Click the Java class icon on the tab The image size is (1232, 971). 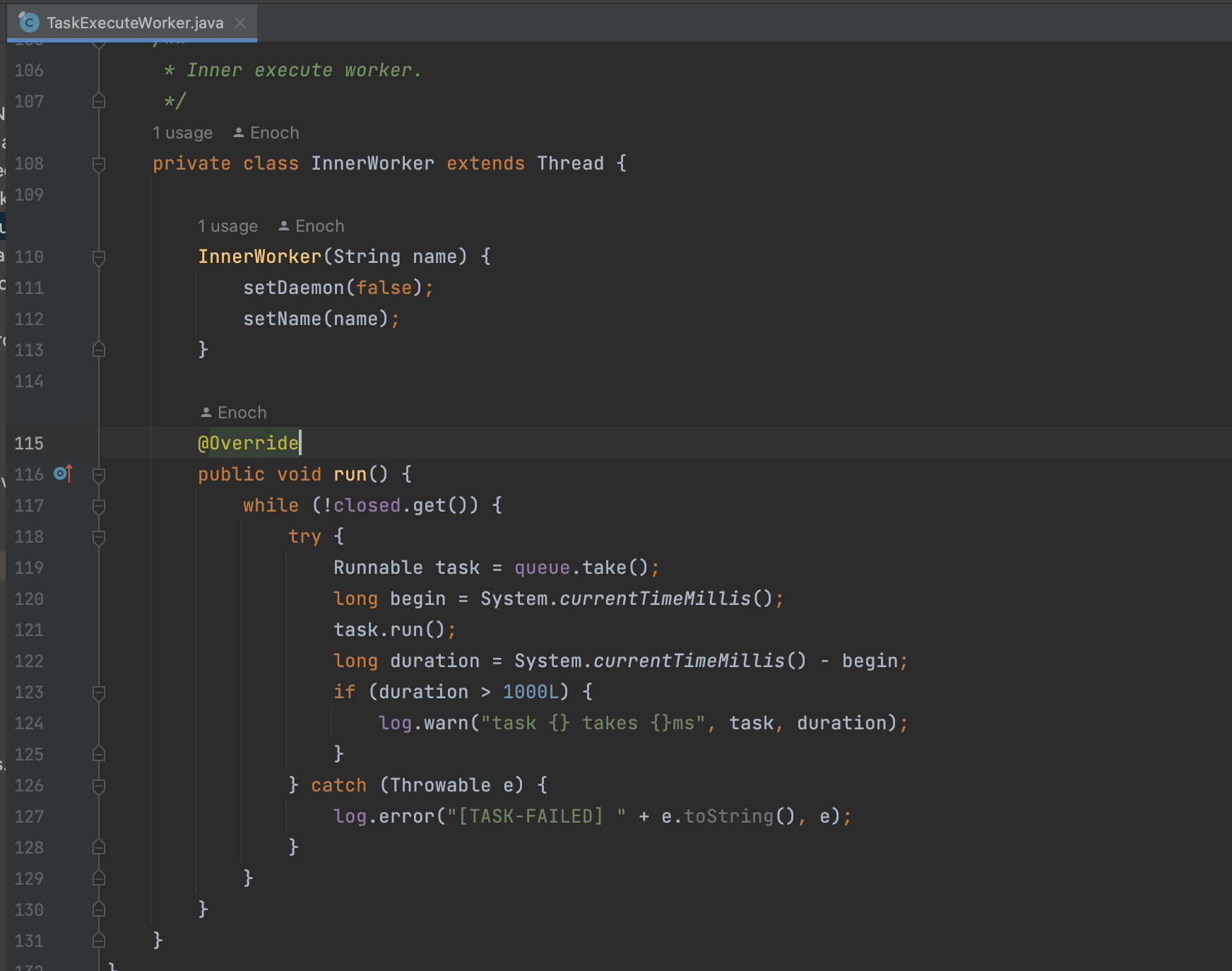(28, 23)
